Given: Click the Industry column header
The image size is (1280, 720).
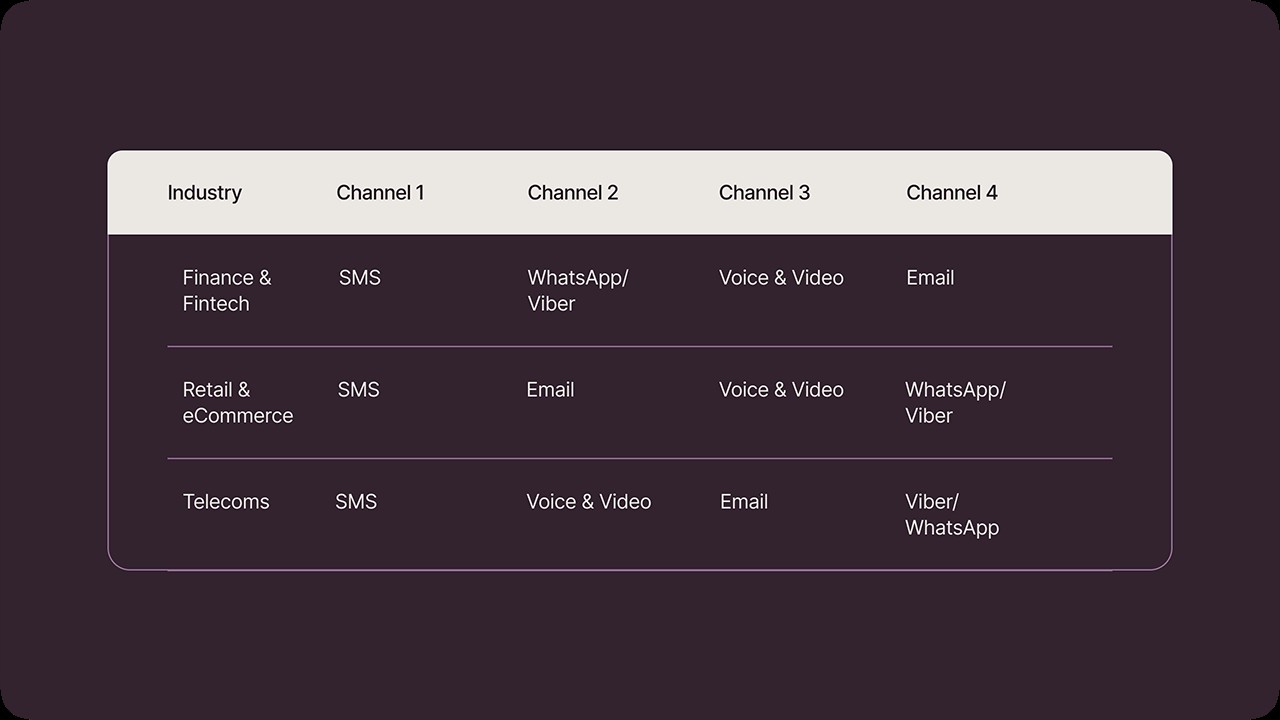Looking at the screenshot, I should pyautogui.click(x=204, y=193).
